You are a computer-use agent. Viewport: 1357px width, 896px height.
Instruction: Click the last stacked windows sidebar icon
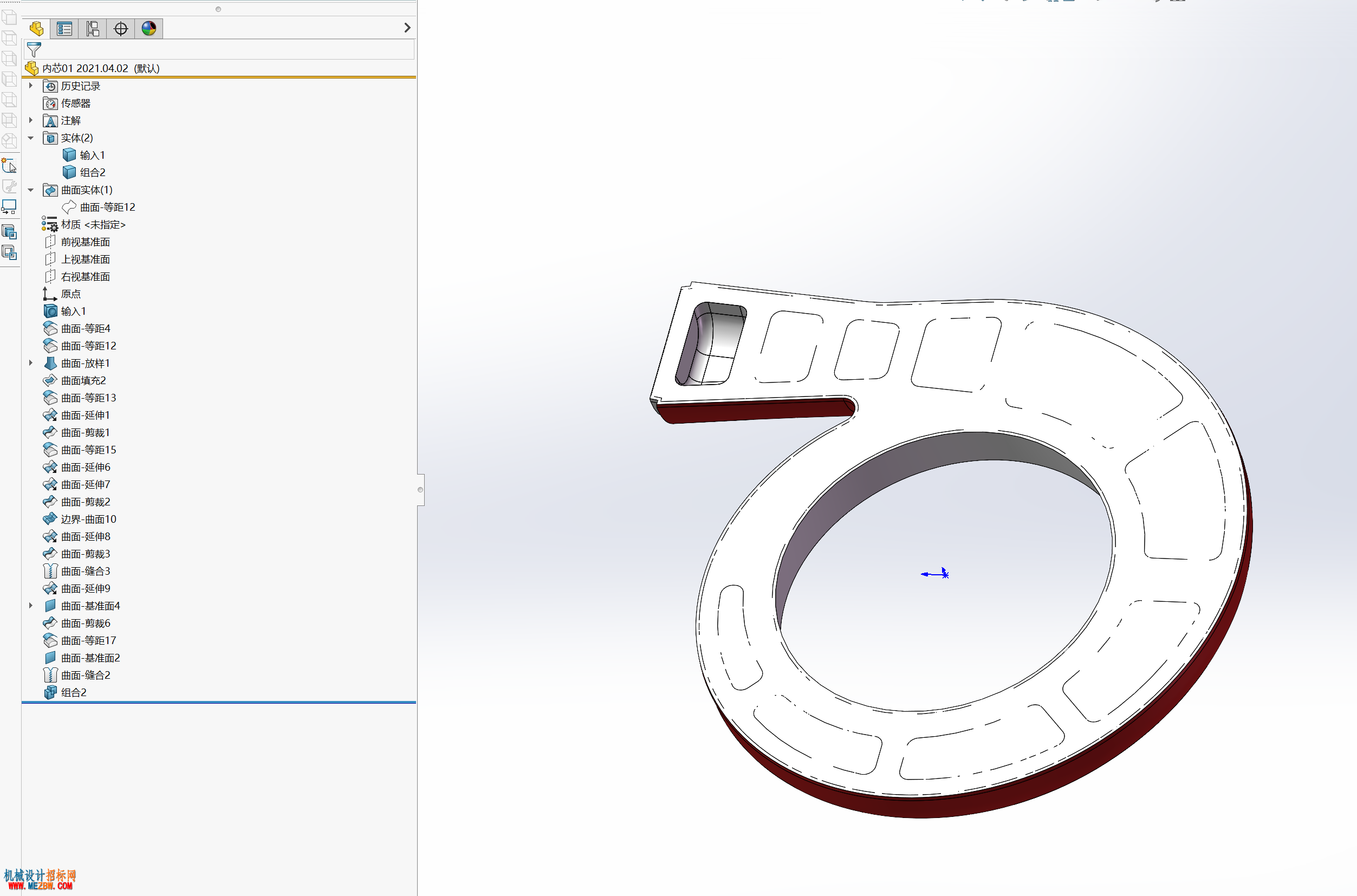point(9,252)
